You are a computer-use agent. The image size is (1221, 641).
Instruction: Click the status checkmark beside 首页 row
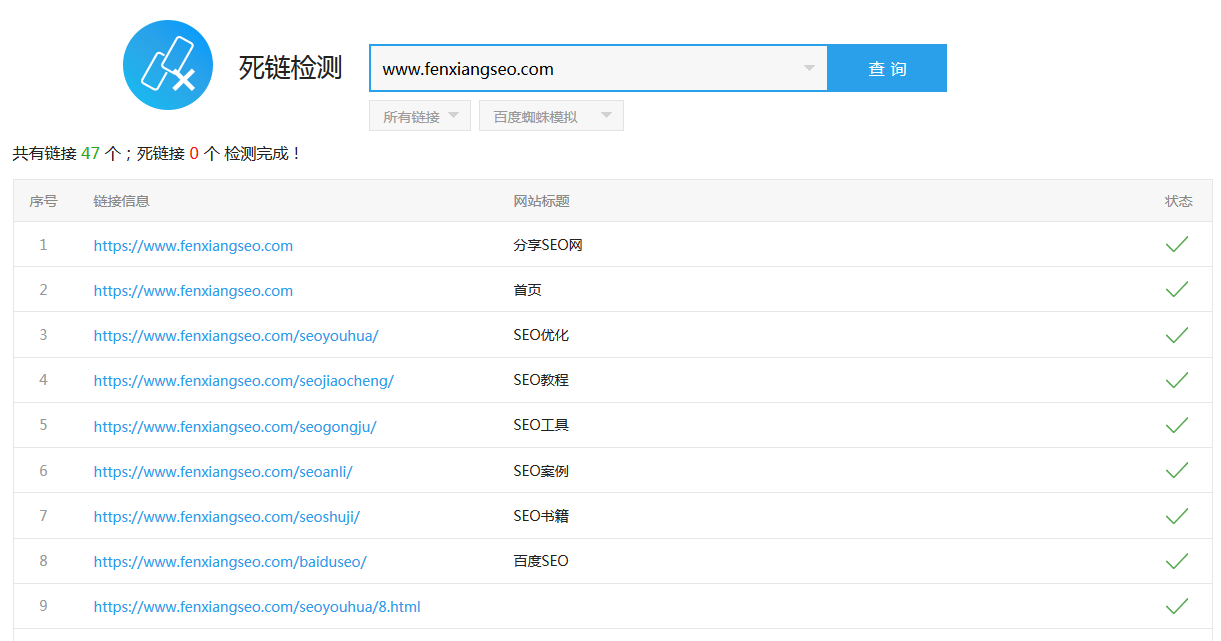coord(1177,289)
